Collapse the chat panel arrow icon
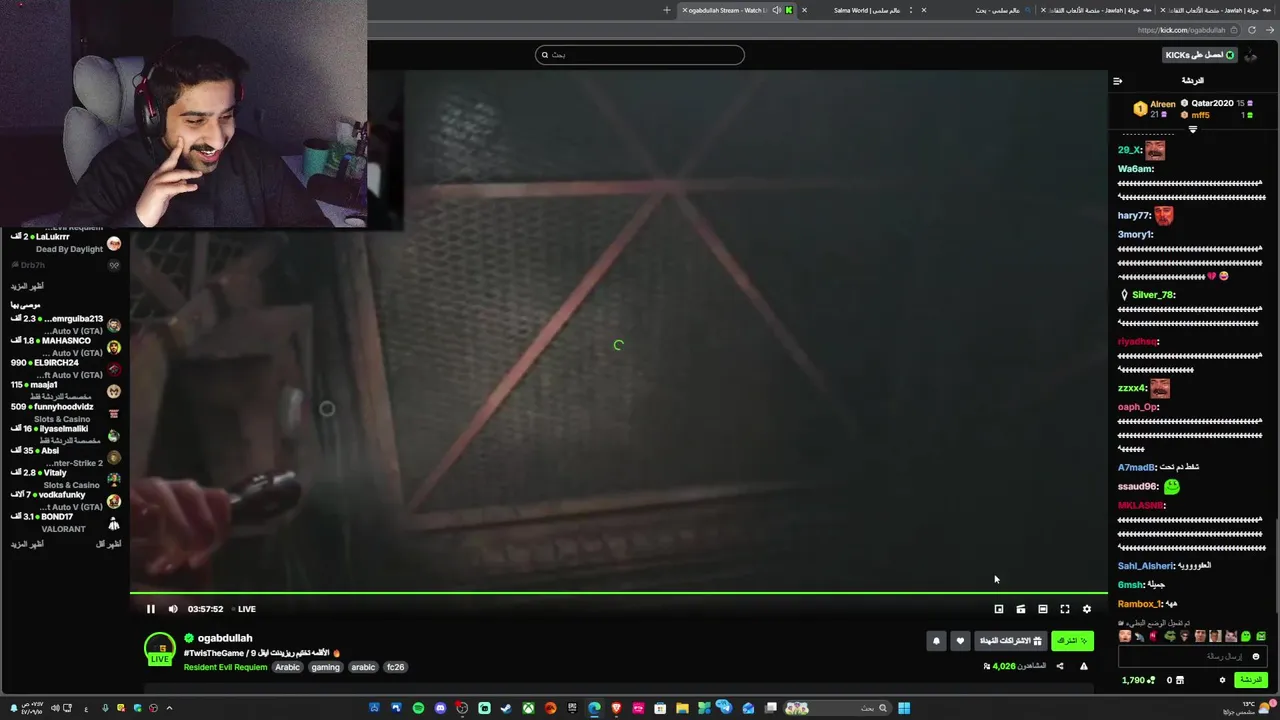Image resolution: width=1280 pixels, height=720 pixels. [x=1118, y=81]
